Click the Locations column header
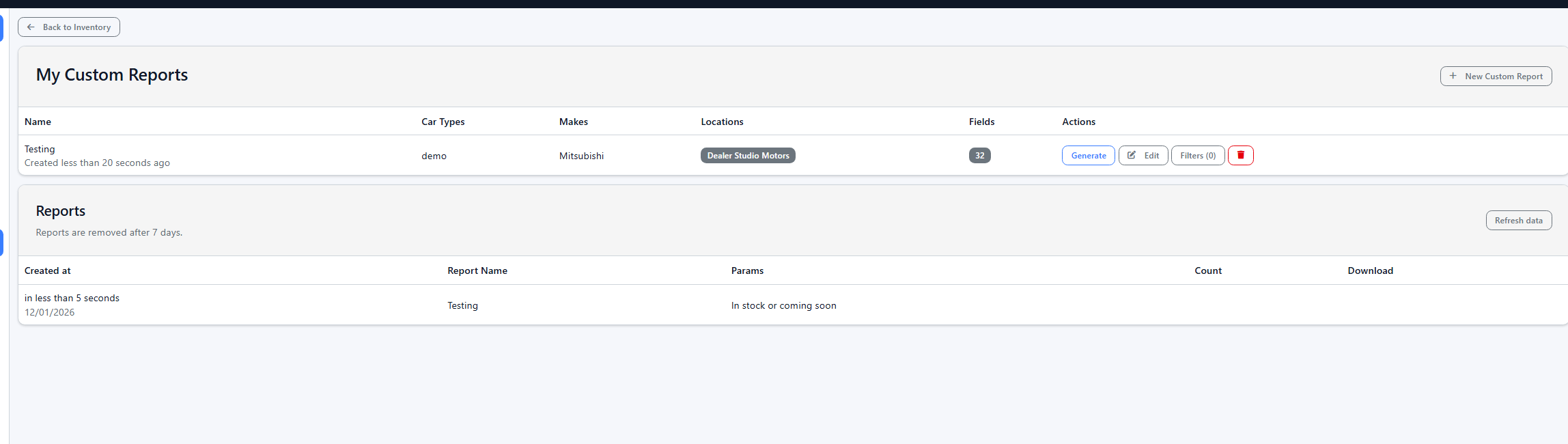 pos(722,122)
